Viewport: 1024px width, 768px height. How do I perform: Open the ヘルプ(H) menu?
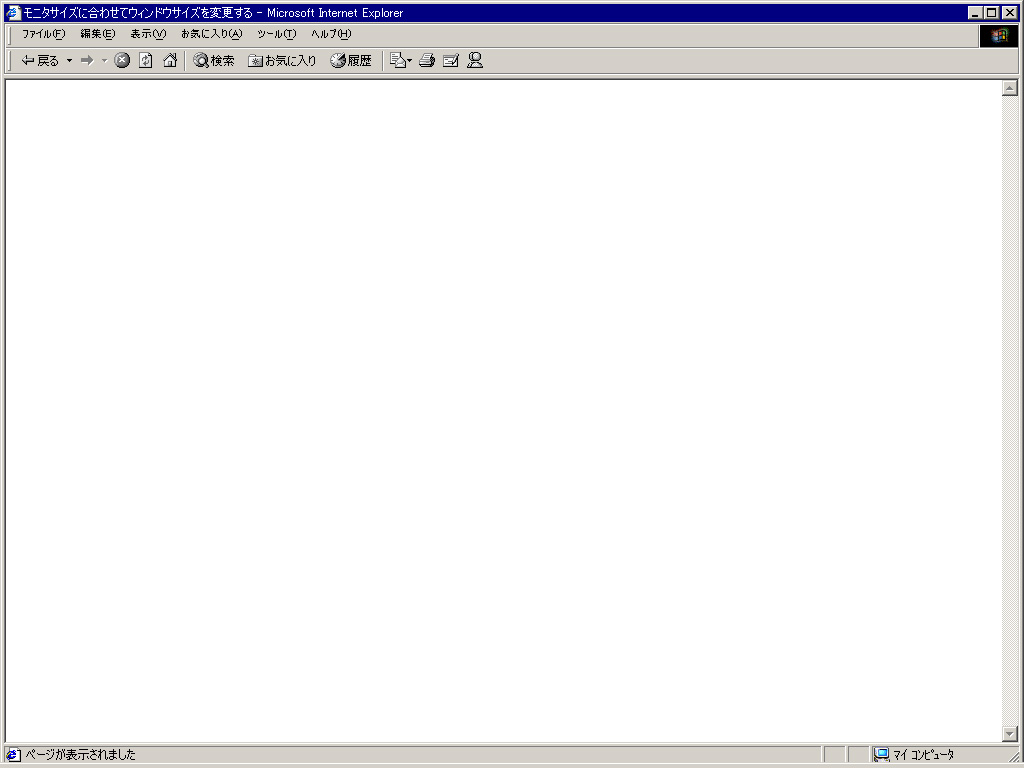click(x=331, y=34)
